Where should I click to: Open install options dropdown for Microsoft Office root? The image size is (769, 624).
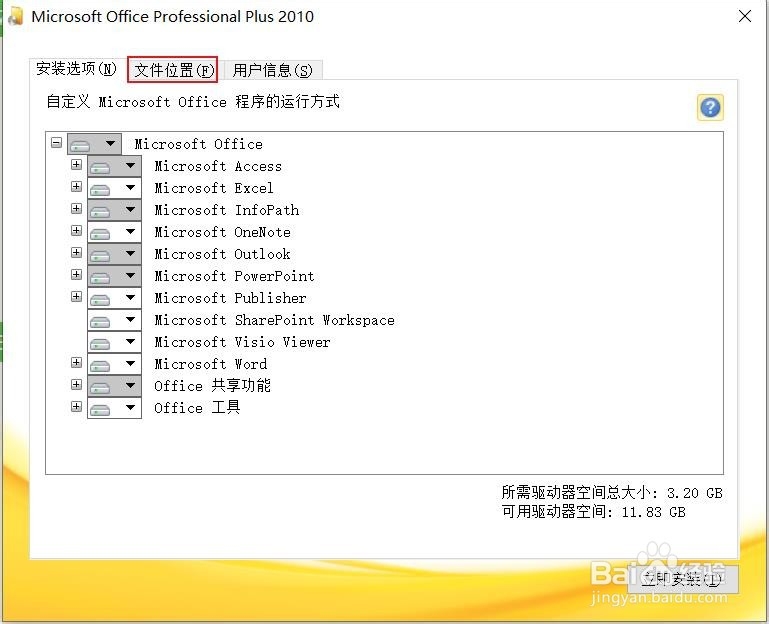(94, 144)
